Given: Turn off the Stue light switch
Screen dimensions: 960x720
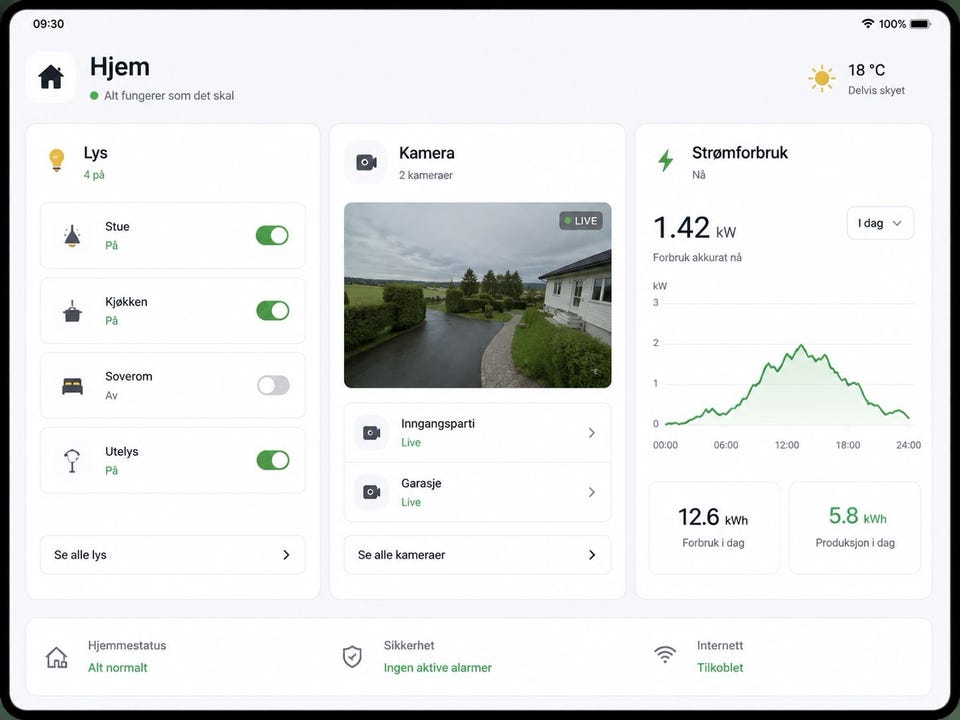Looking at the screenshot, I should pyautogui.click(x=272, y=235).
